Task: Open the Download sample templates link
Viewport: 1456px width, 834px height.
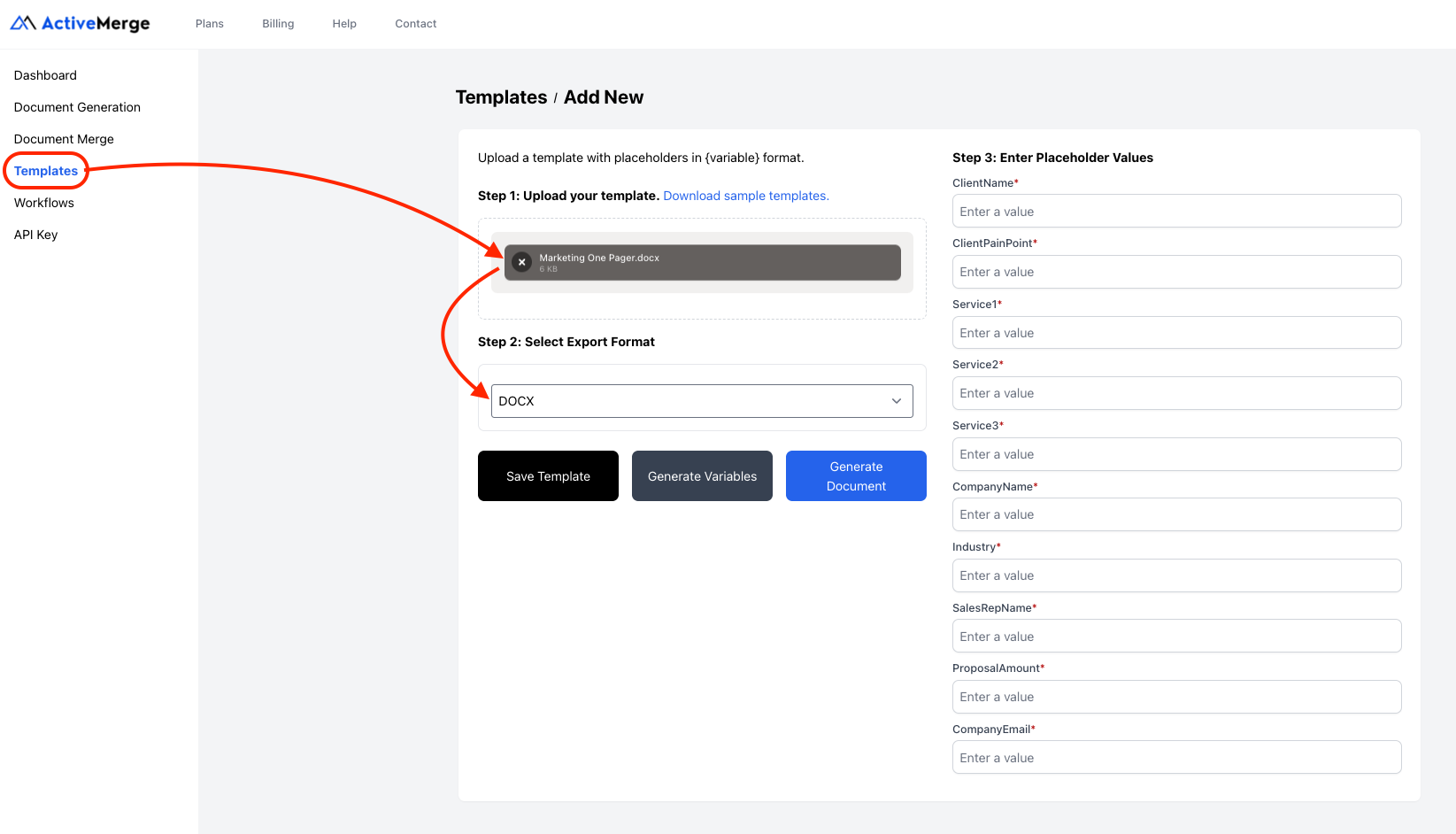Action: [x=745, y=196]
